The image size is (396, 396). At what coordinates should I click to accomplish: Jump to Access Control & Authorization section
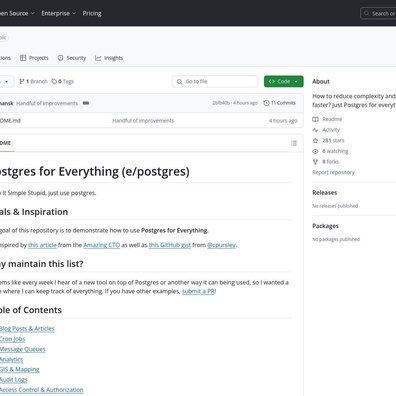[x=42, y=390]
